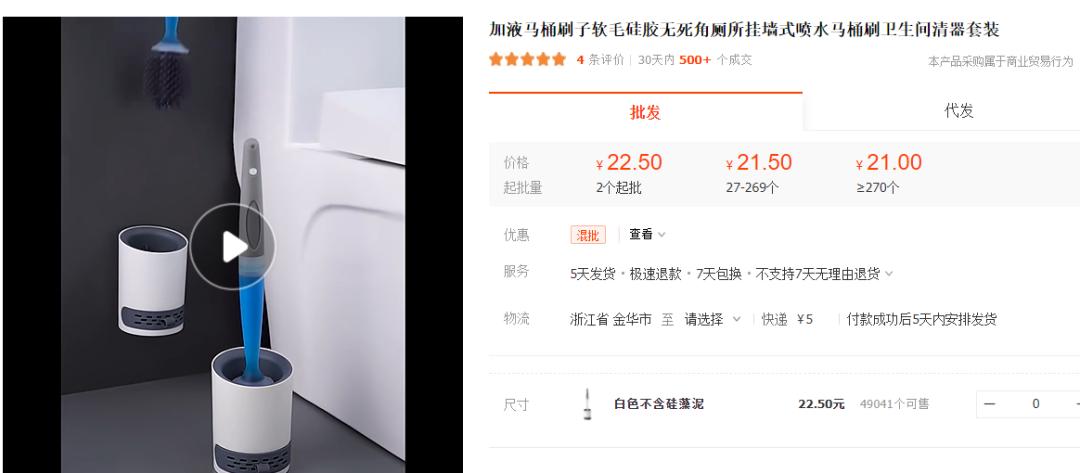Switch to the 代发 tab
Screen dimensions: 1080x473
[x=958, y=111]
